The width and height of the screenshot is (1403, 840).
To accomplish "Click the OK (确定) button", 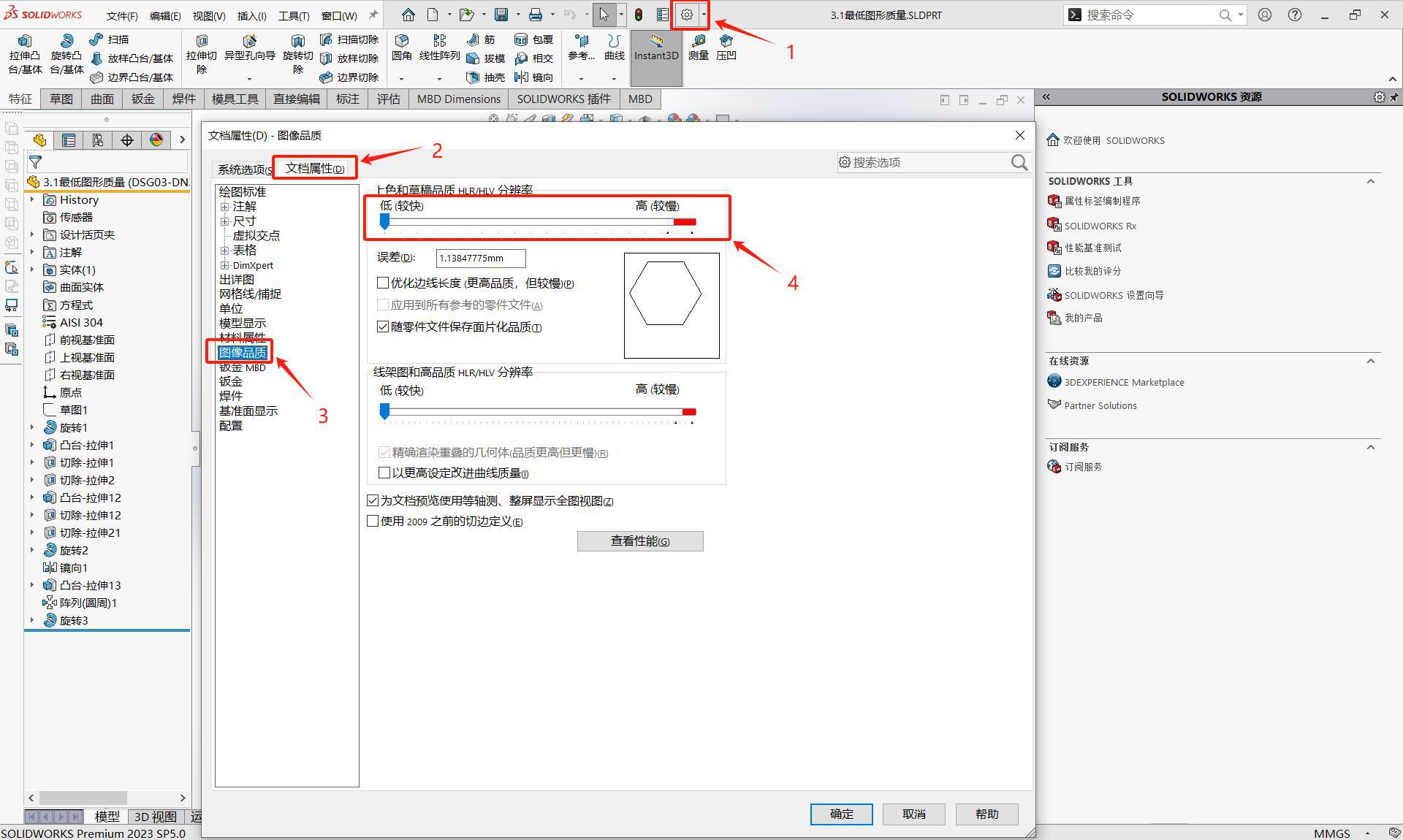I will (x=840, y=814).
